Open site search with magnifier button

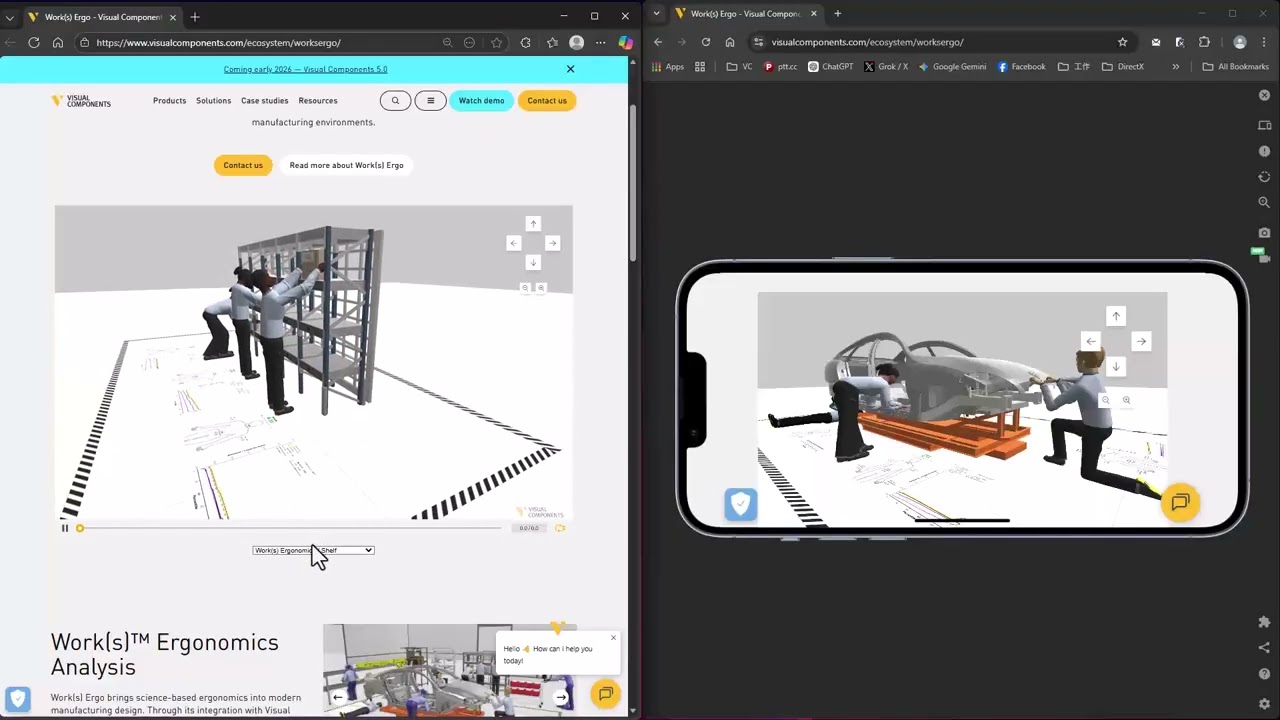point(395,100)
